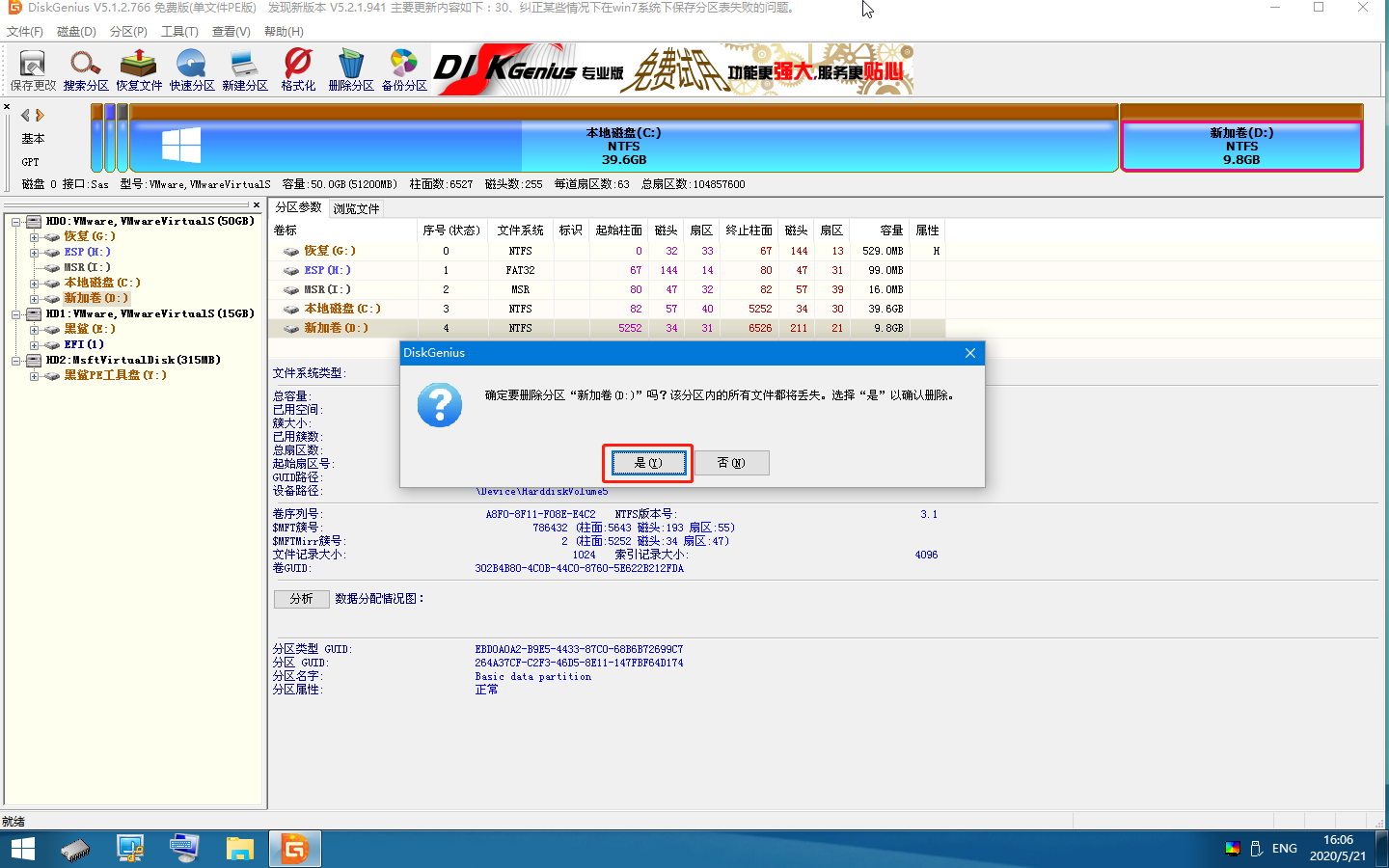Viewport: 1389px width, 868px height.
Task: Open the 分区(P) menu
Action: coord(128,32)
